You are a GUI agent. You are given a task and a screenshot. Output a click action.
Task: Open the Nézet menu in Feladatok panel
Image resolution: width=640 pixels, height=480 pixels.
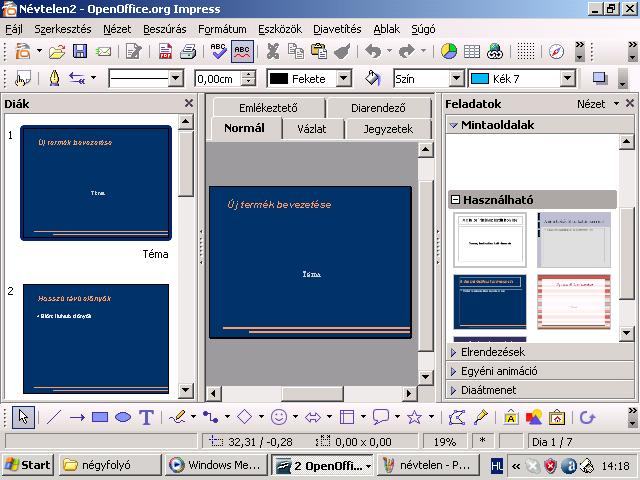pos(590,103)
